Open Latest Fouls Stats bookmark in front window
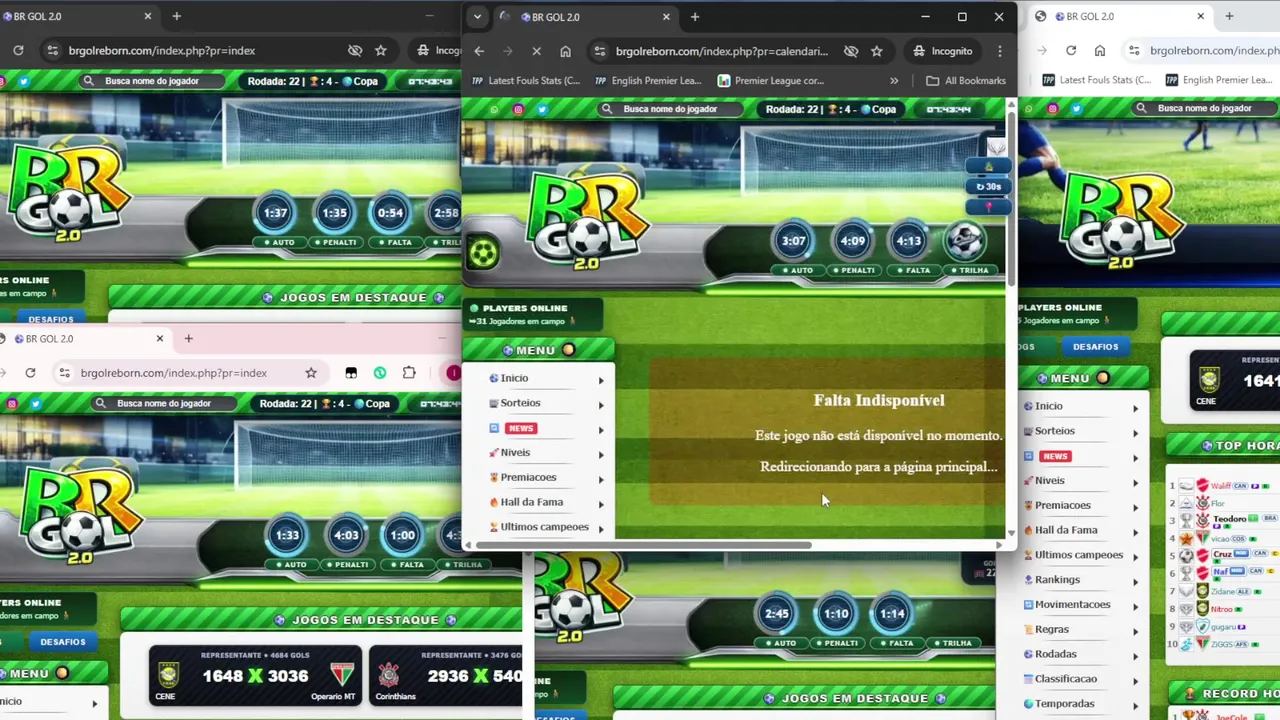1280x720 pixels. pyautogui.click(x=525, y=81)
